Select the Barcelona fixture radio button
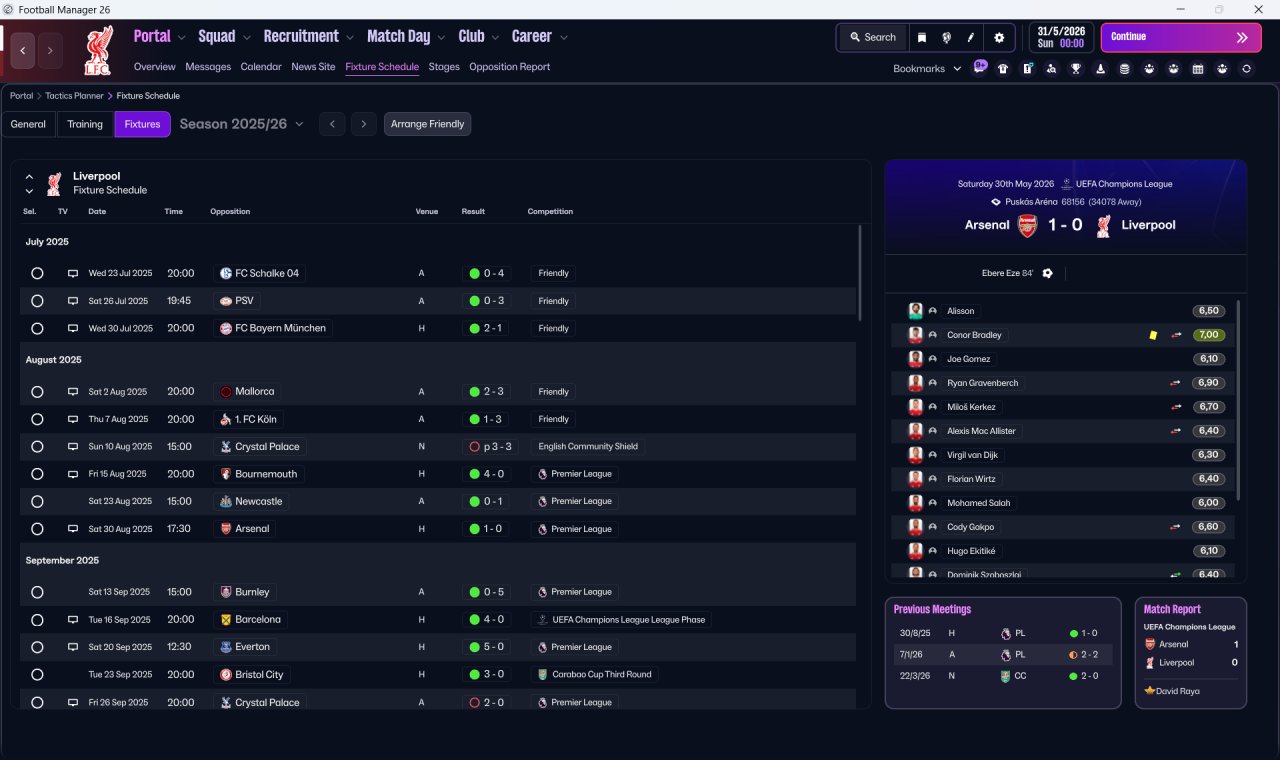This screenshot has width=1280, height=760. [37, 620]
